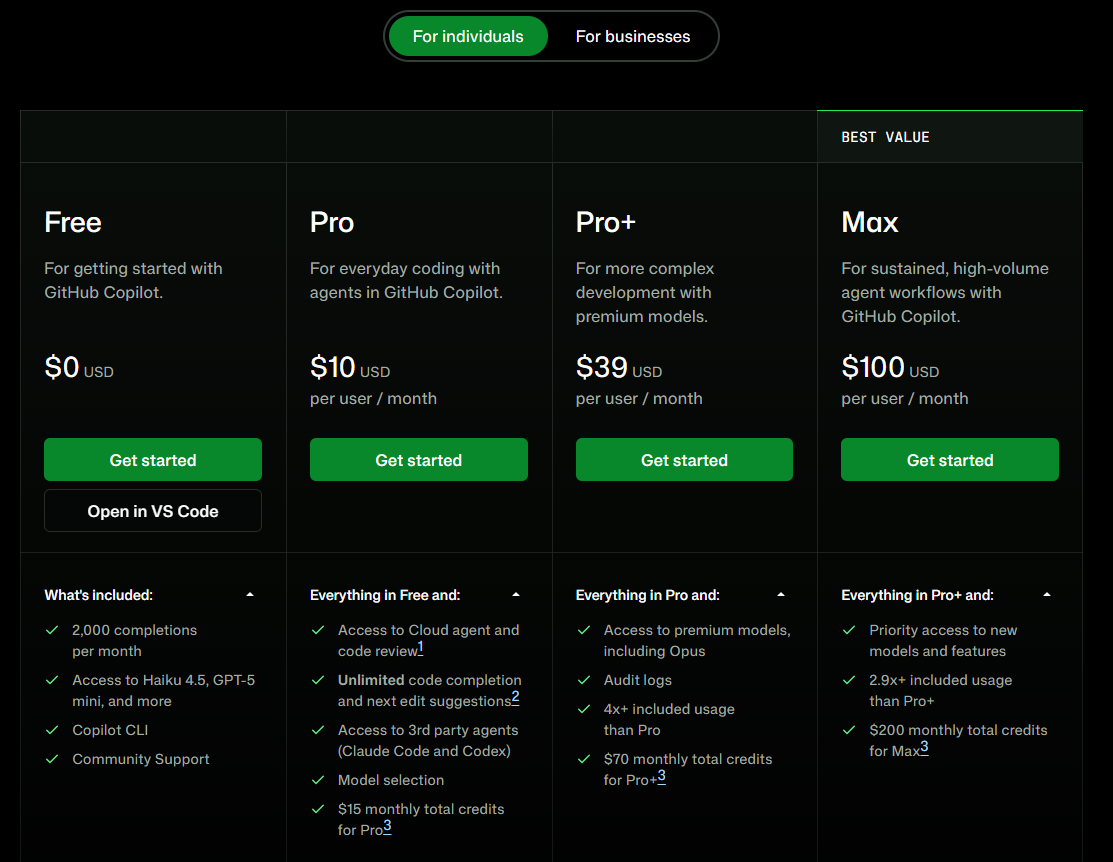Screen dimensions: 1113x862
Task: Click per user / month under Pro price
Action: pyautogui.click(x=373, y=398)
